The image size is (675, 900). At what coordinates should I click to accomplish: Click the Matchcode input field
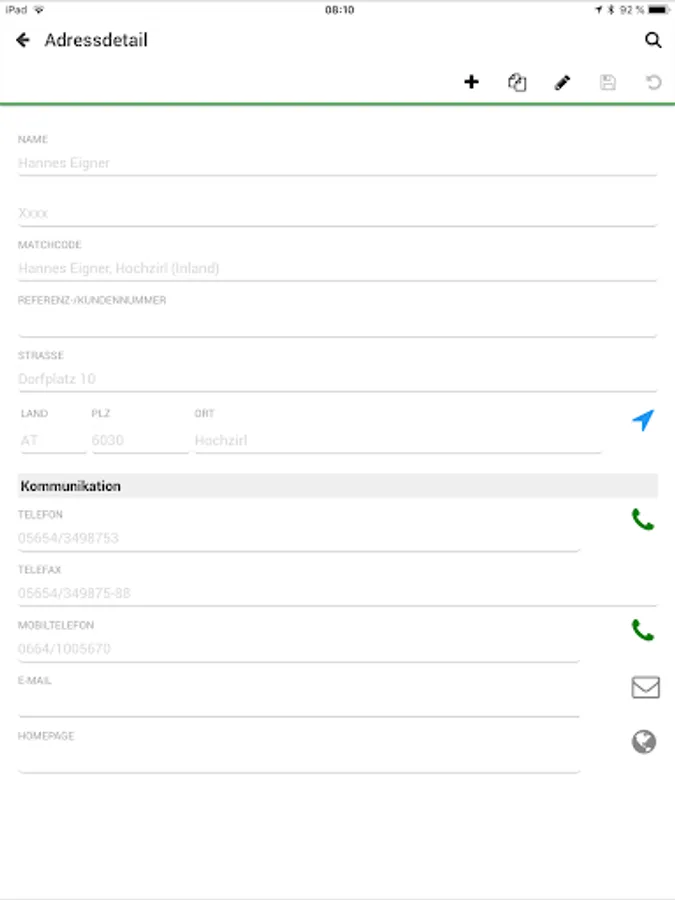click(337, 268)
